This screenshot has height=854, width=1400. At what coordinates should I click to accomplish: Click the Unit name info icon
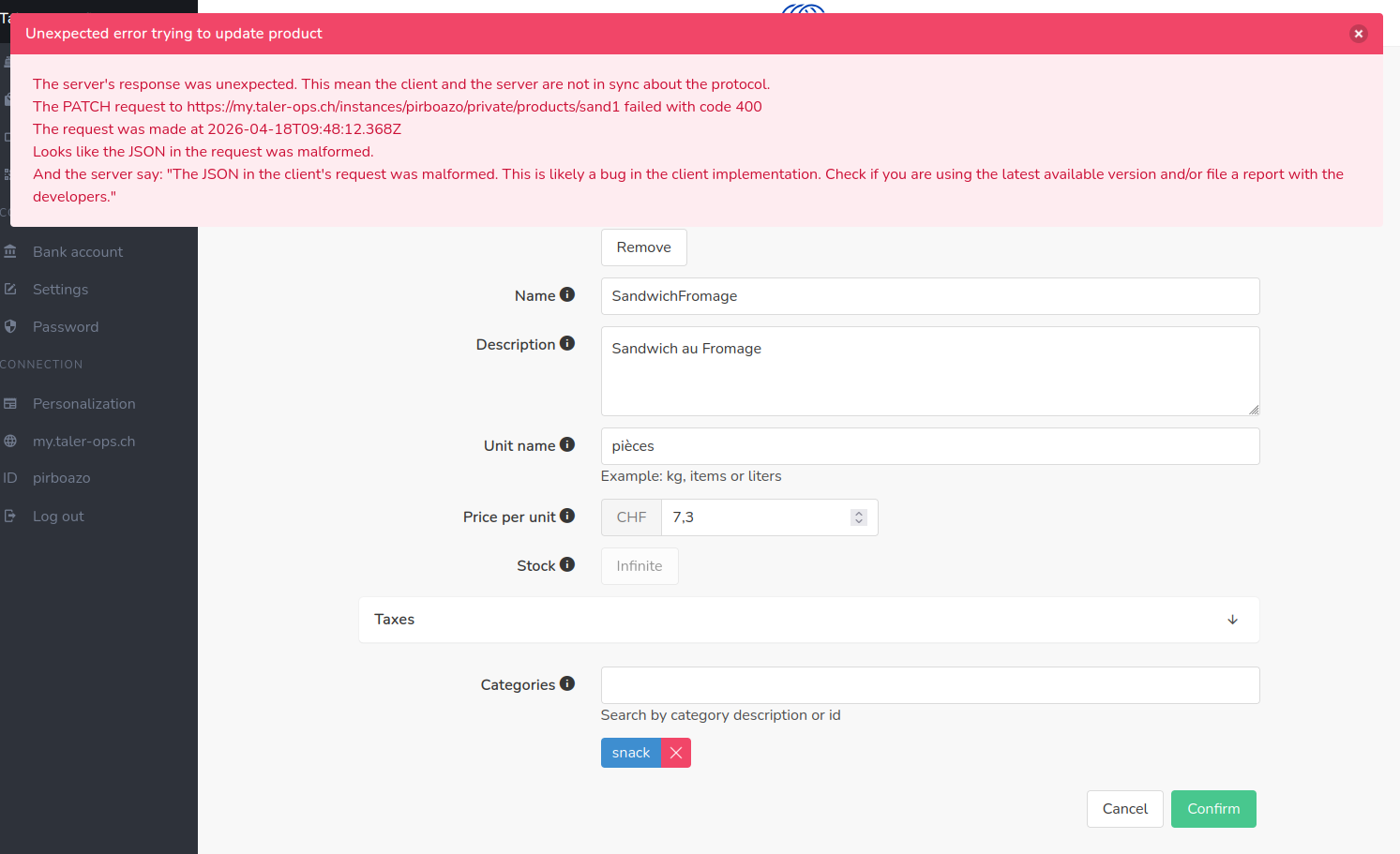pos(567,444)
